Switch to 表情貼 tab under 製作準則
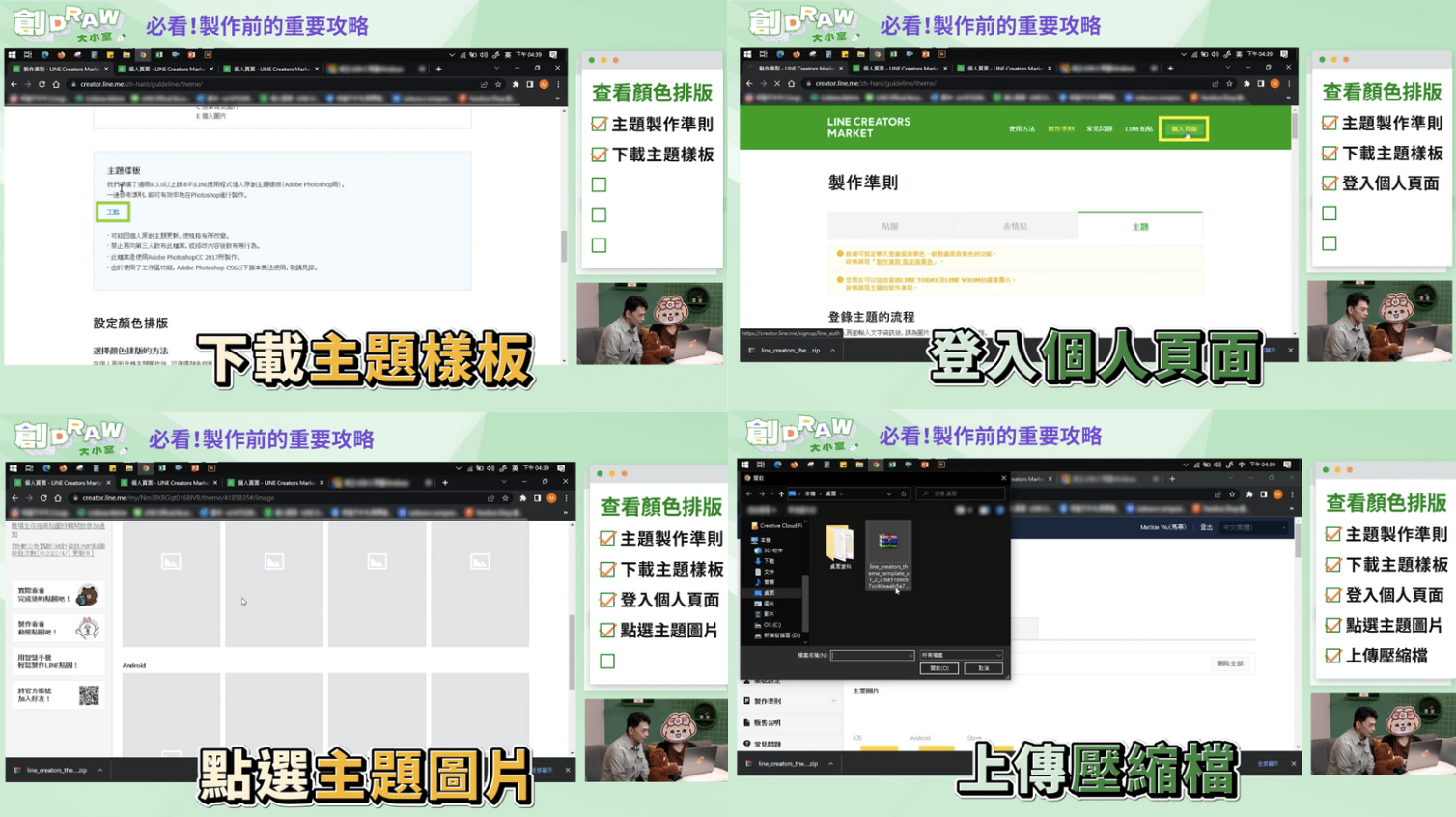The height and width of the screenshot is (817, 1456). coord(1015,226)
